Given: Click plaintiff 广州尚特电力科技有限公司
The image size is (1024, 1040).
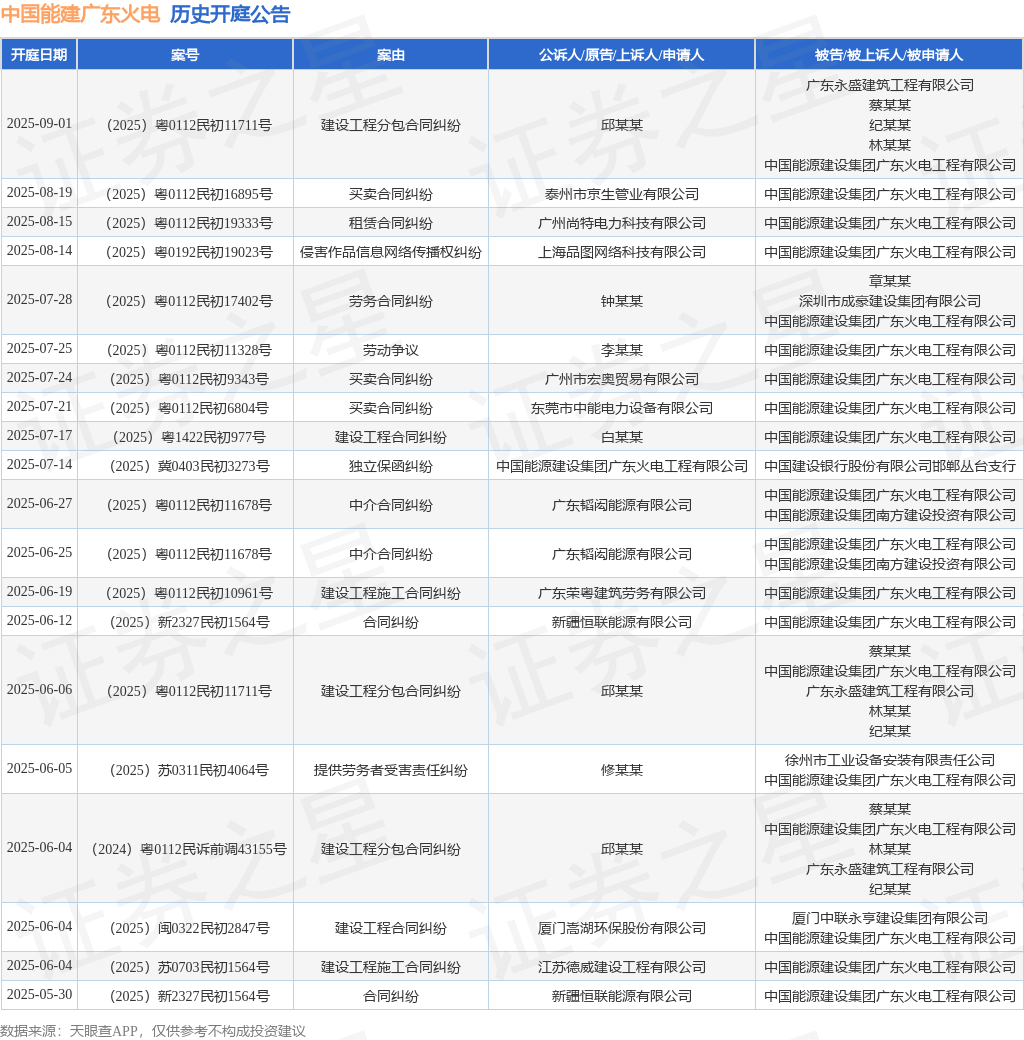Looking at the screenshot, I should tap(621, 224).
